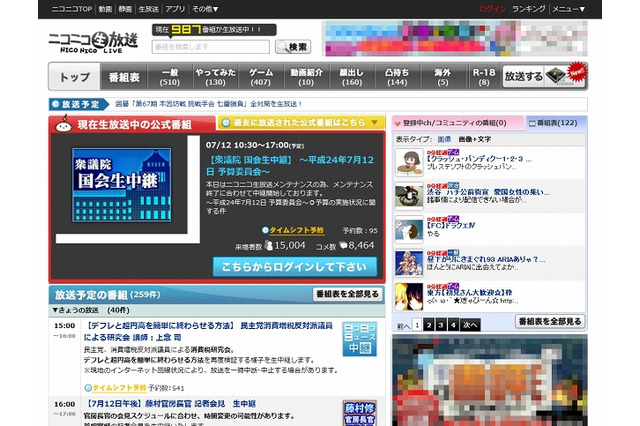This screenshot has height=426, width=640.
Task: Click タイムシフト予約 for the 国会生中継 program
Action: tap(293, 230)
